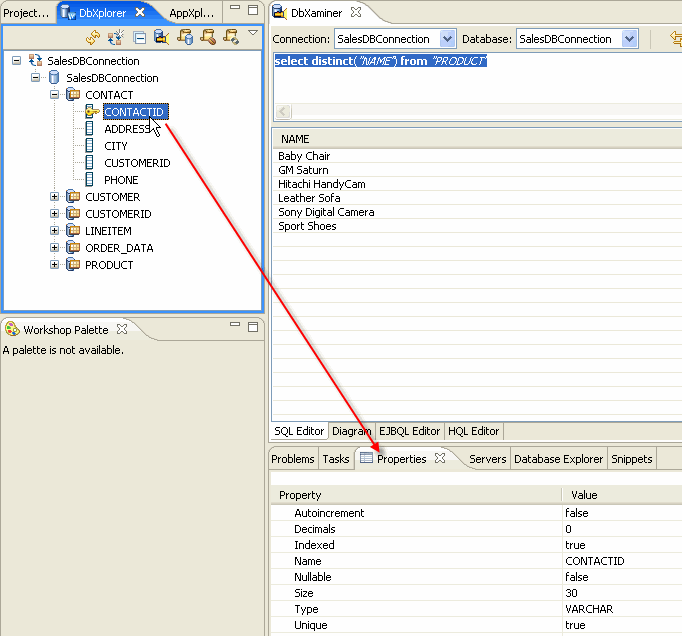Close the DbXaminer editor tab
This screenshot has height=636, width=682.
pos(356,12)
